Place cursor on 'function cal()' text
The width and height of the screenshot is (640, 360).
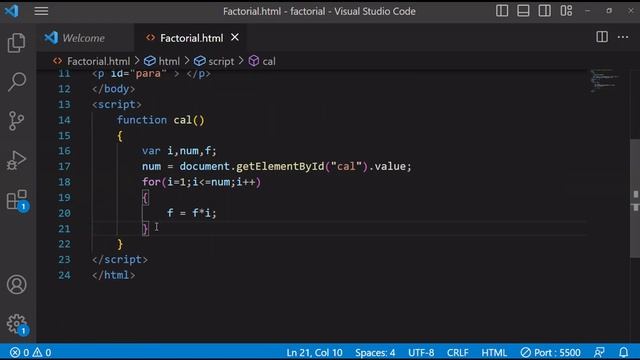pyautogui.click(x=161, y=120)
